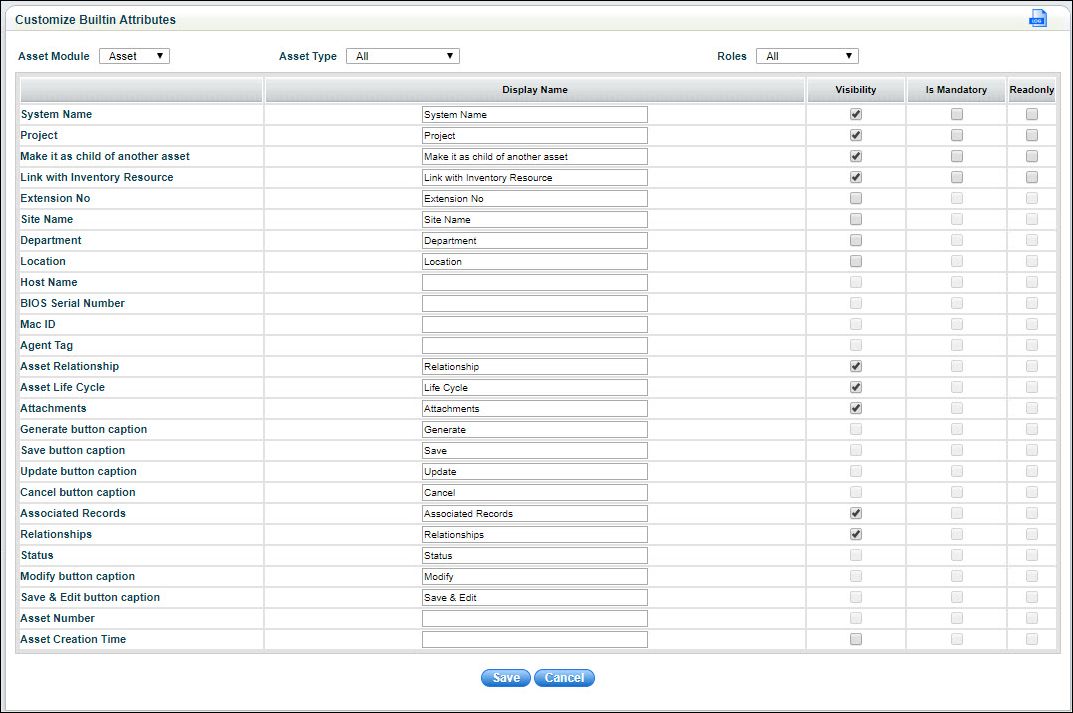1073x713 pixels.
Task: Enable Visibility for Extension No
Action: 855,198
